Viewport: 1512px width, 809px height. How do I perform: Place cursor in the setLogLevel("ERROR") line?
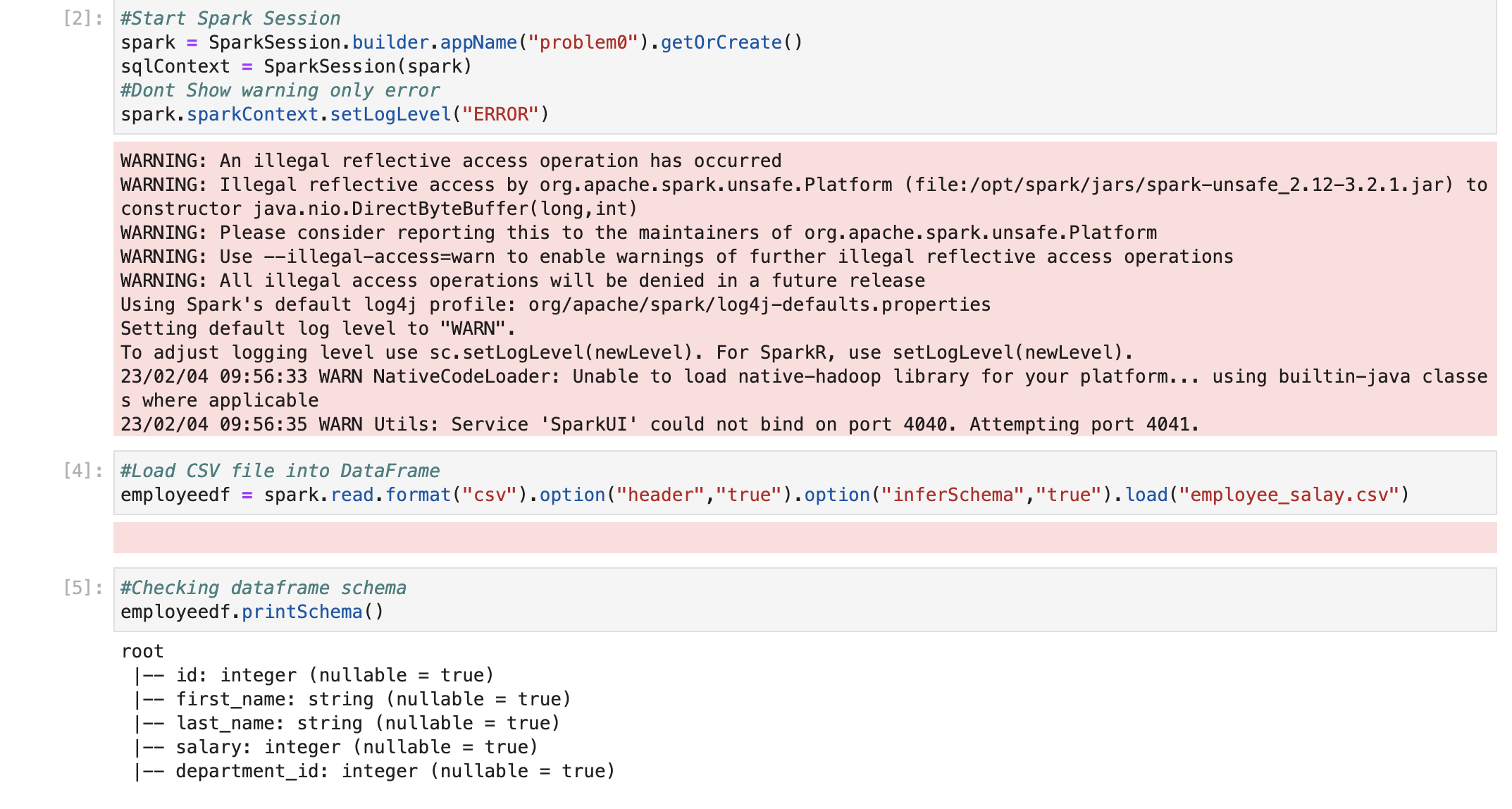(x=335, y=115)
